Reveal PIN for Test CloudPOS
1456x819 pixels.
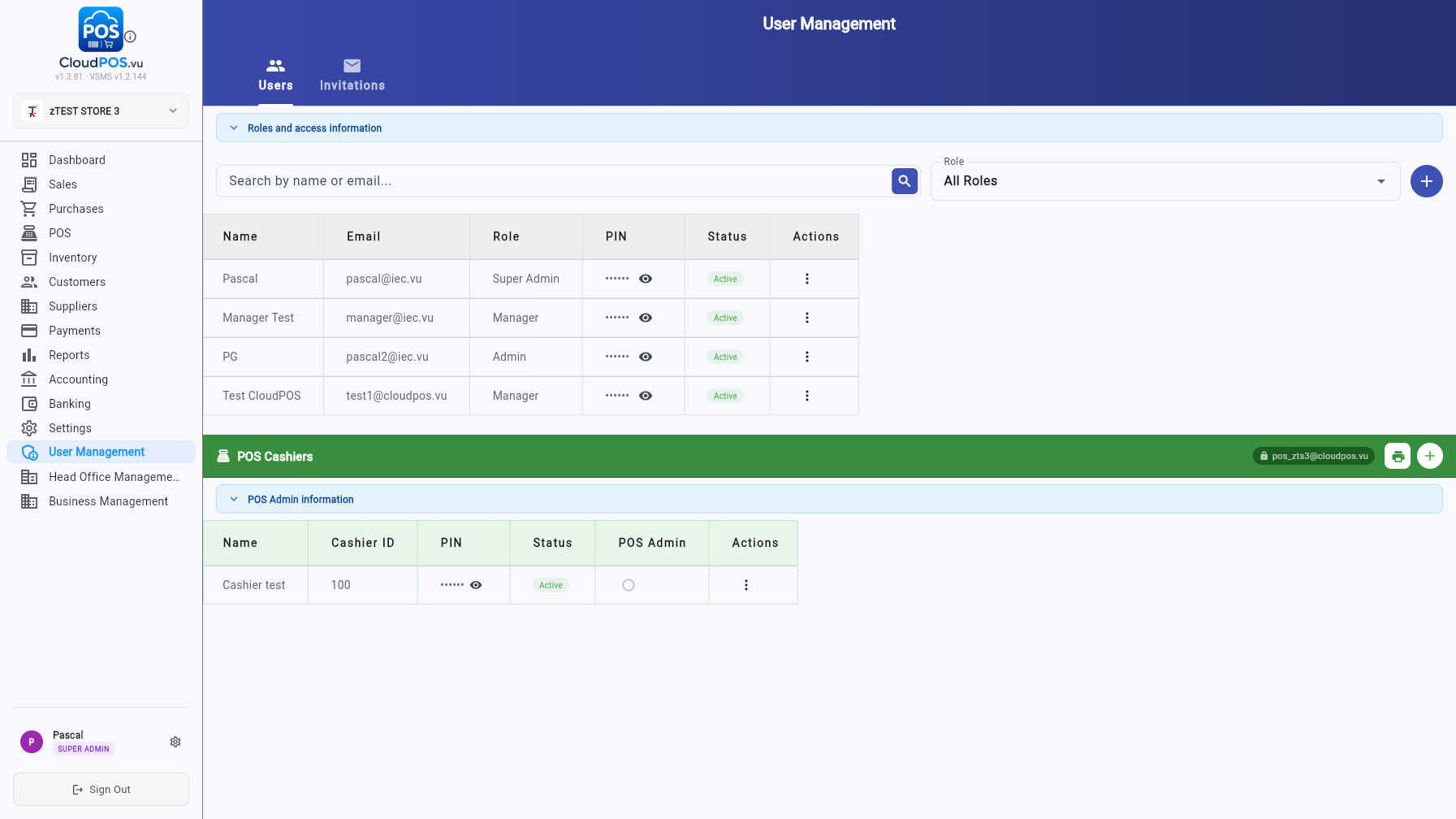tap(646, 396)
